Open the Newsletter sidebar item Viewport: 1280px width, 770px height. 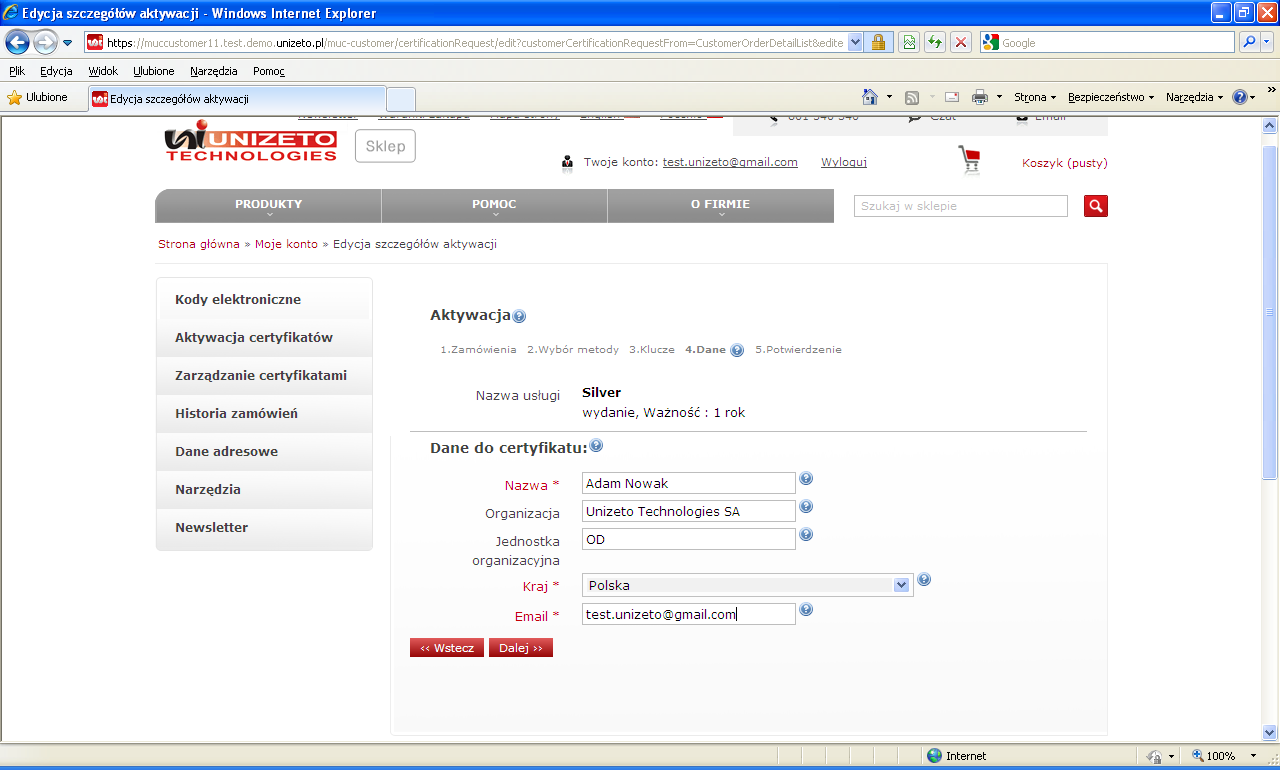[264, 528]
